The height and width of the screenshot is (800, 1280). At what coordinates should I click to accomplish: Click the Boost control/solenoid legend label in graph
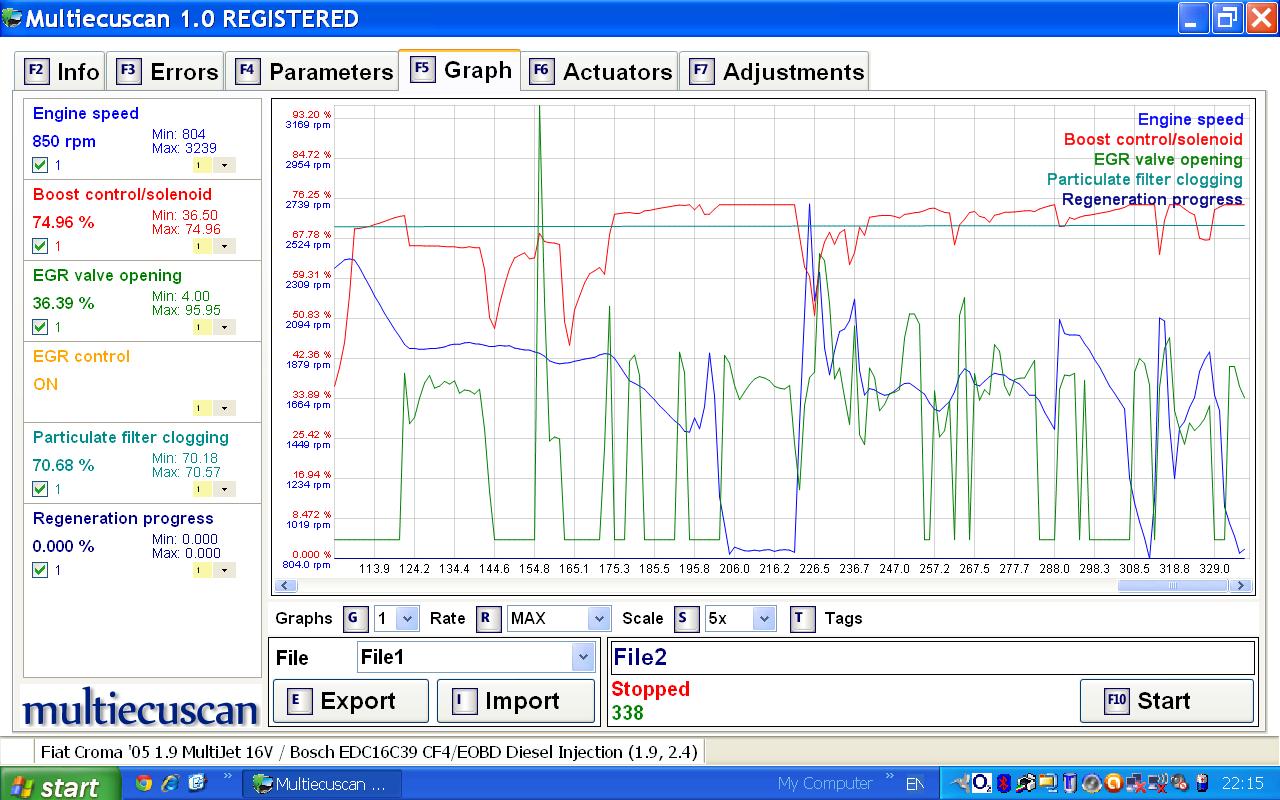(1153, 139)
